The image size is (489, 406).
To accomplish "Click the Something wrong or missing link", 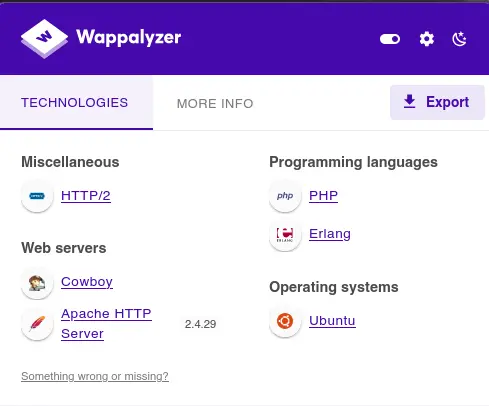I will tap(95, 376).
